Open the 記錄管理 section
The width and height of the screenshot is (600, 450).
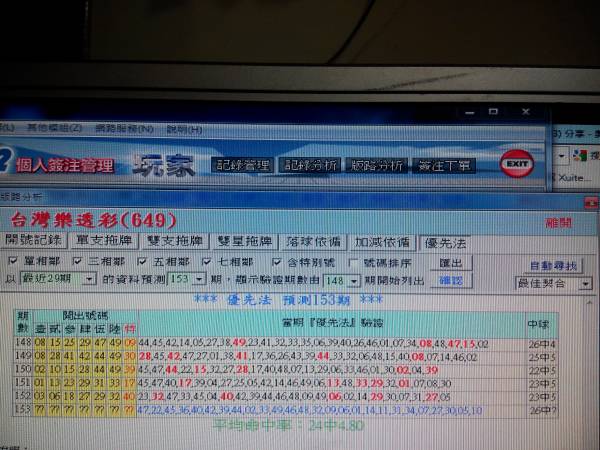242,165
